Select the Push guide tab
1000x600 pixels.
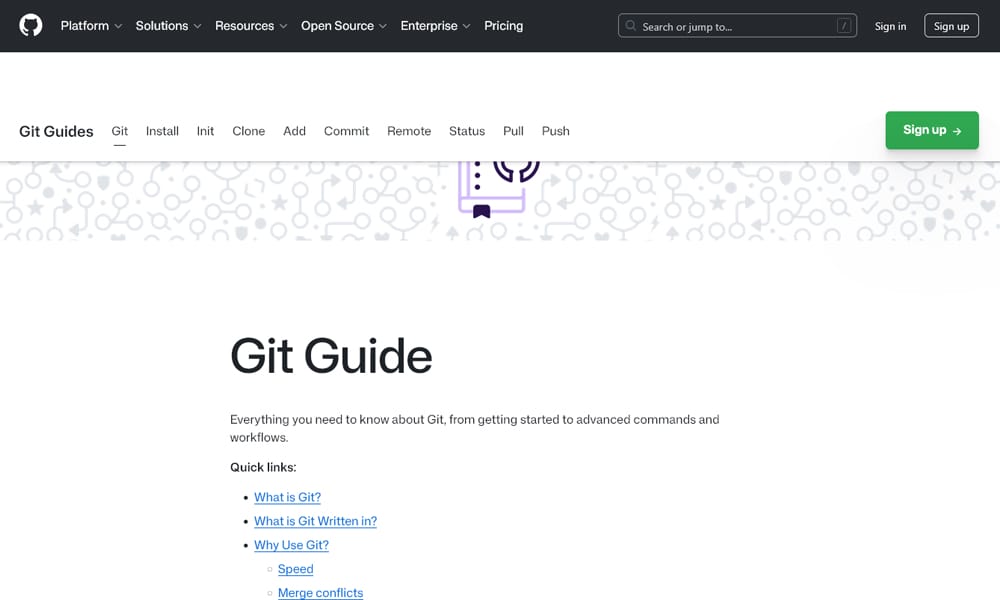pyautogui.click(x=555, y=131)
